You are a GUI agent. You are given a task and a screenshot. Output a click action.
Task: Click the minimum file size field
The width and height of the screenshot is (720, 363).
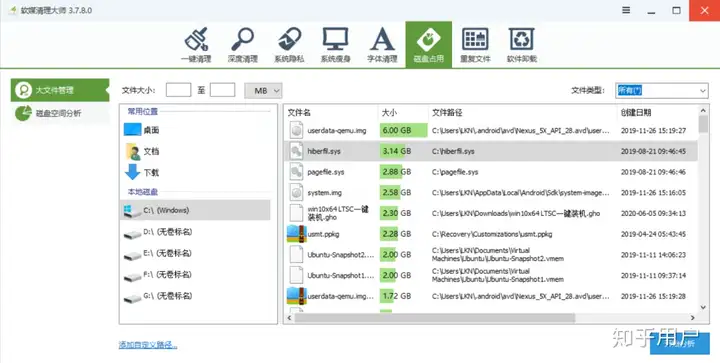[x=178, y=90]
